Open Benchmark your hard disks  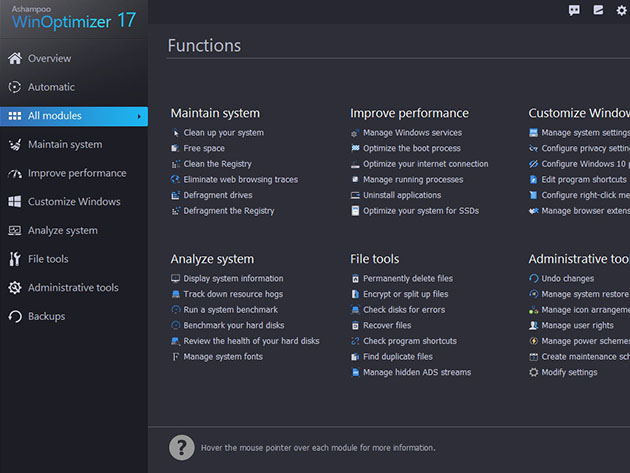click(x=234, y=326)
